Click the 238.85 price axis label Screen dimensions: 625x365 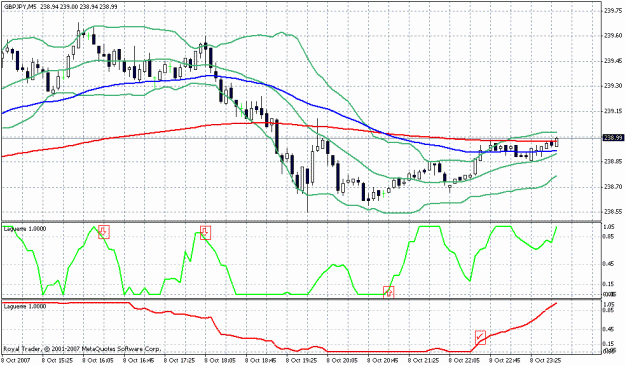[x=613, y=162]
